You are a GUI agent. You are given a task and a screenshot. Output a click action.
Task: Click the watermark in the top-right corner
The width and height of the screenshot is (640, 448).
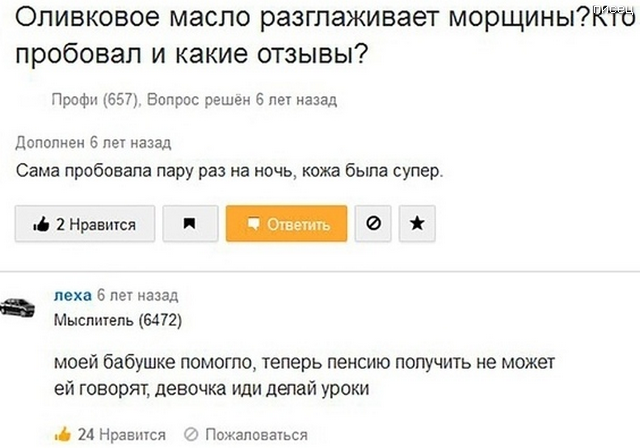click(621, 7)
